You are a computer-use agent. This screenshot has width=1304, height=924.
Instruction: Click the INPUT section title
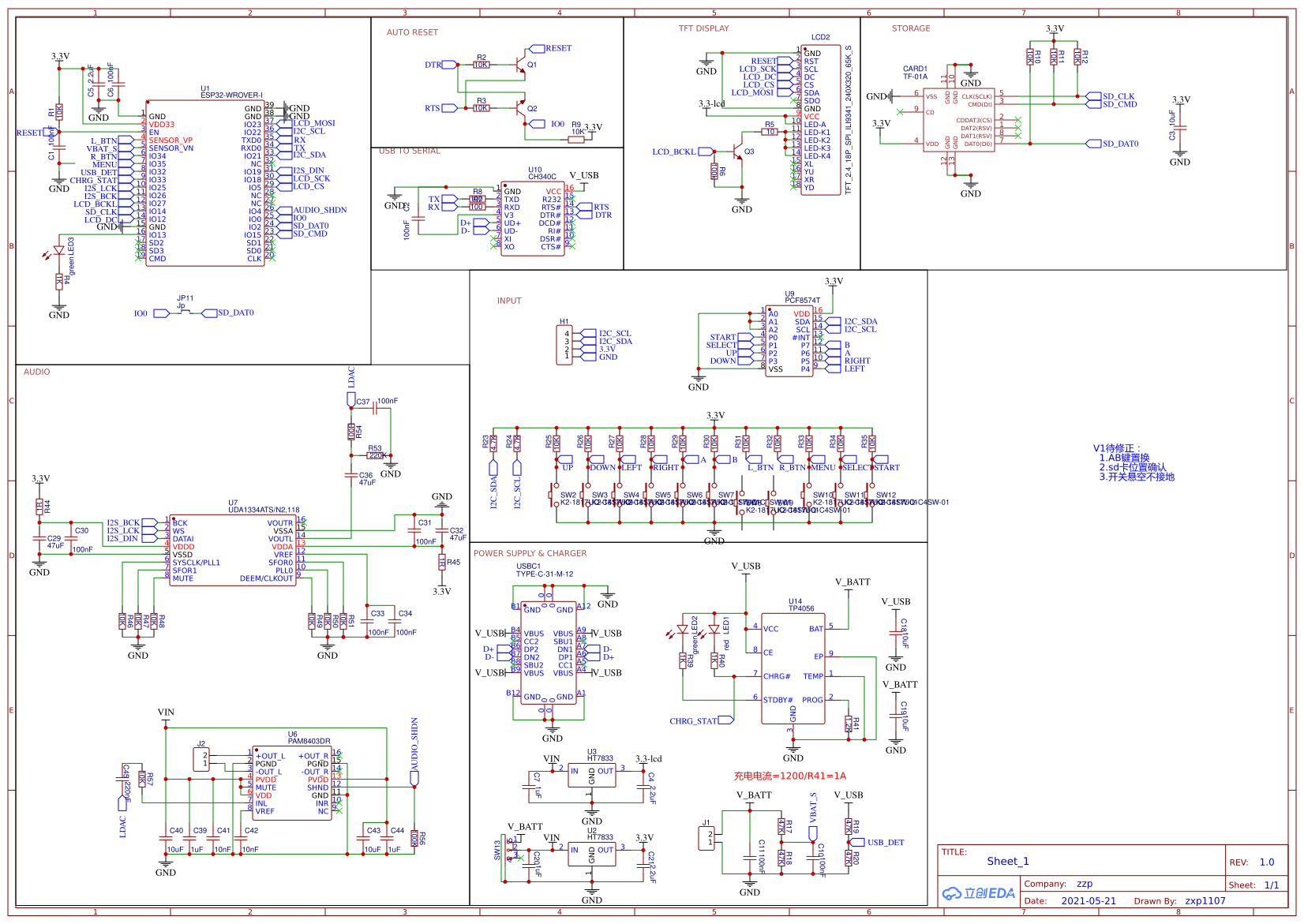pos(509,301)
